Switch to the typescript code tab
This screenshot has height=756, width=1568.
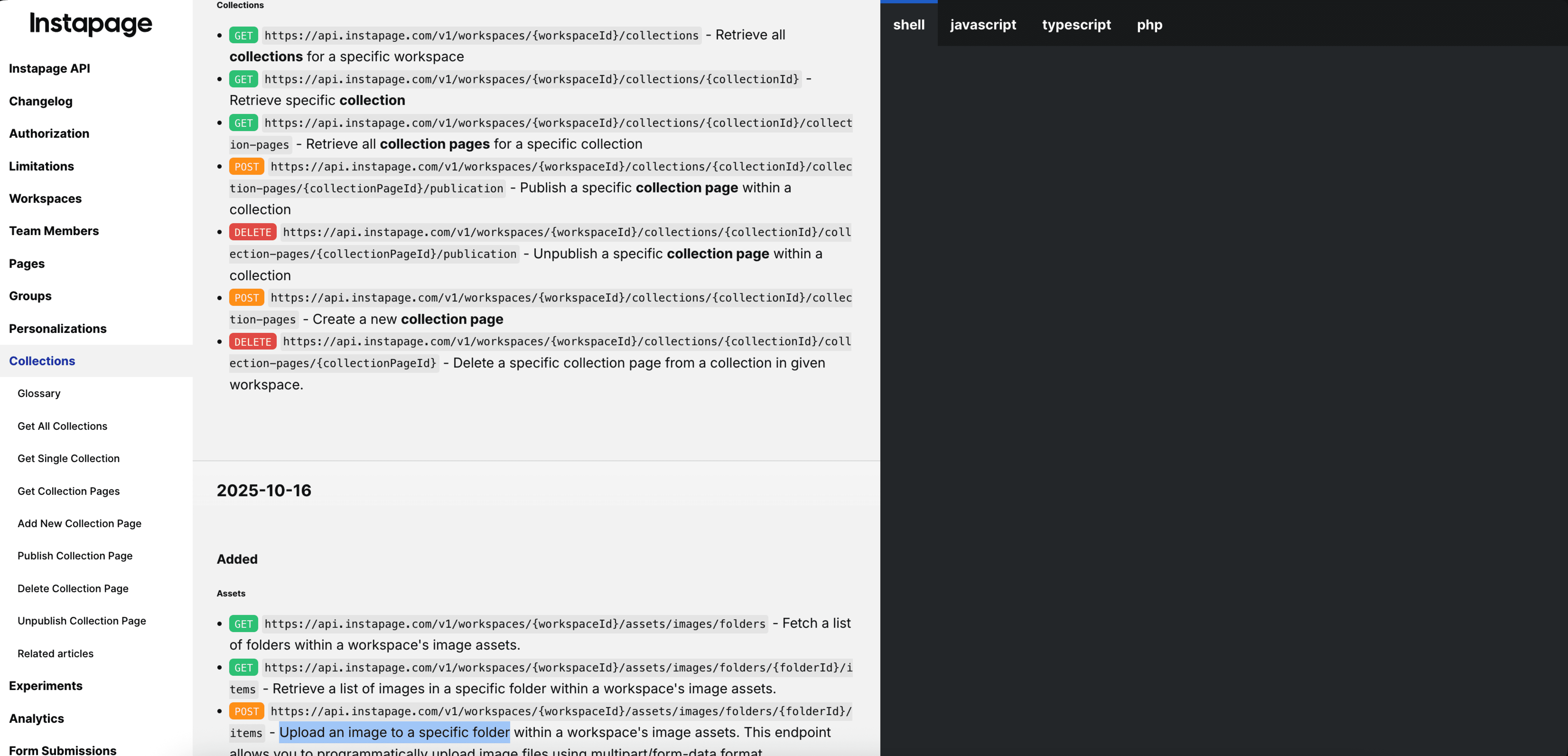1076,24
